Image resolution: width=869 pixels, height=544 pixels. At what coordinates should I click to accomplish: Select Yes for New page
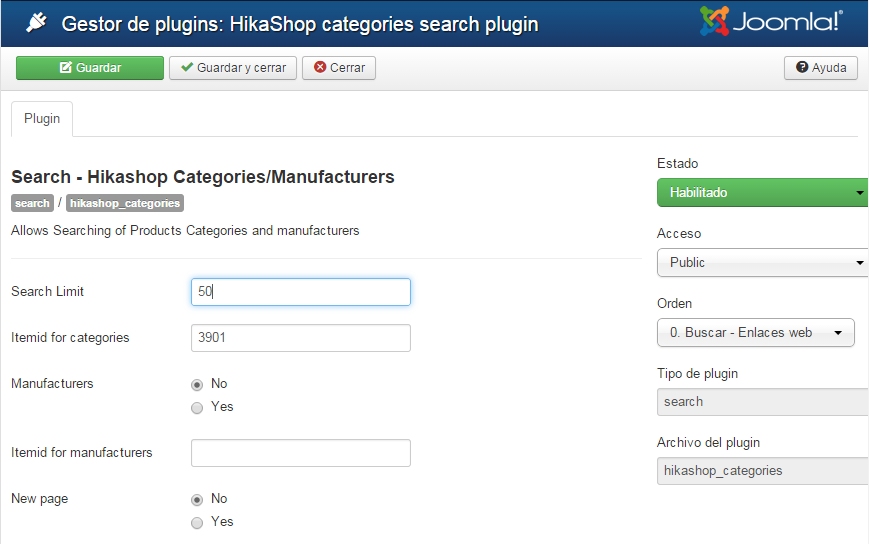point(197,522)
